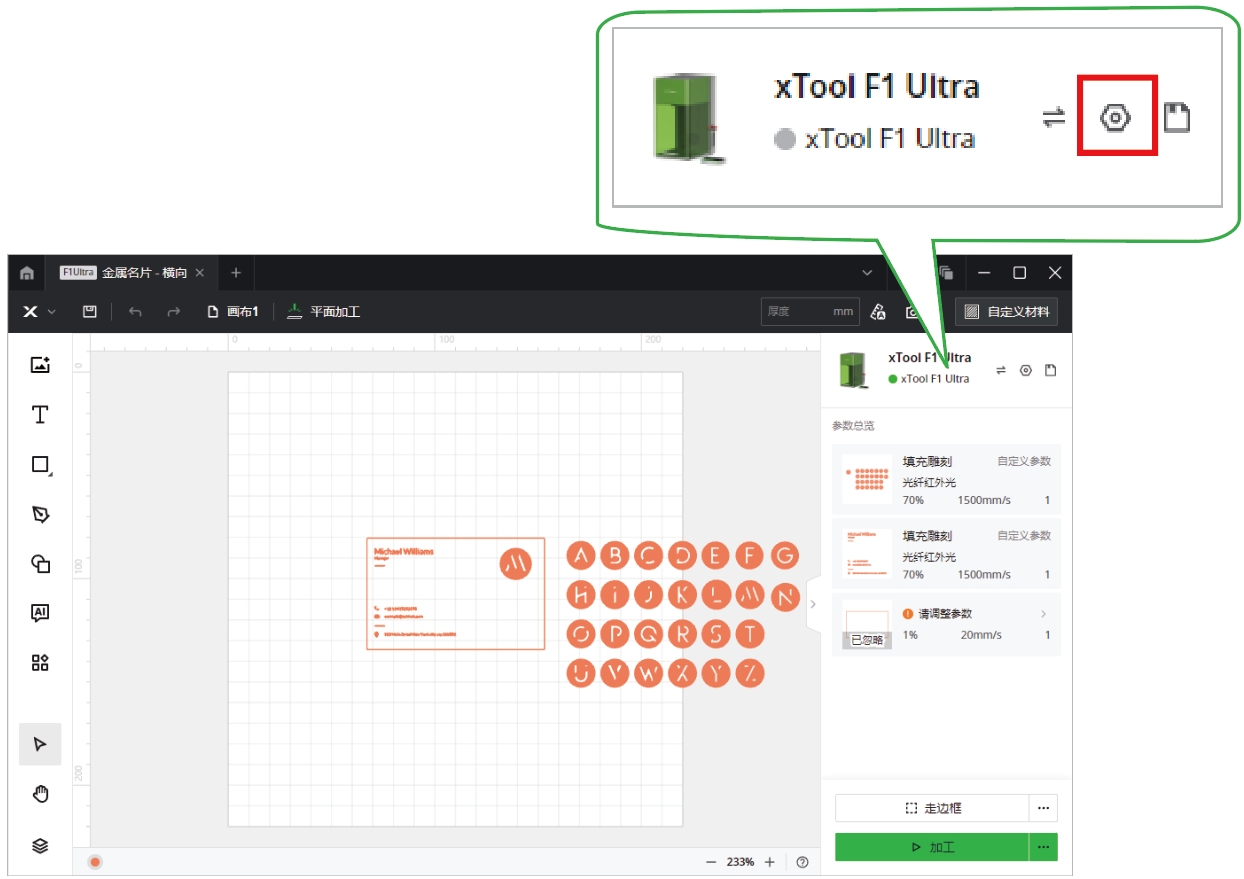Click the green xTool F1 Ultra device thumbnail
This screenshot has width=1244, height=879.
click(852, 370)
